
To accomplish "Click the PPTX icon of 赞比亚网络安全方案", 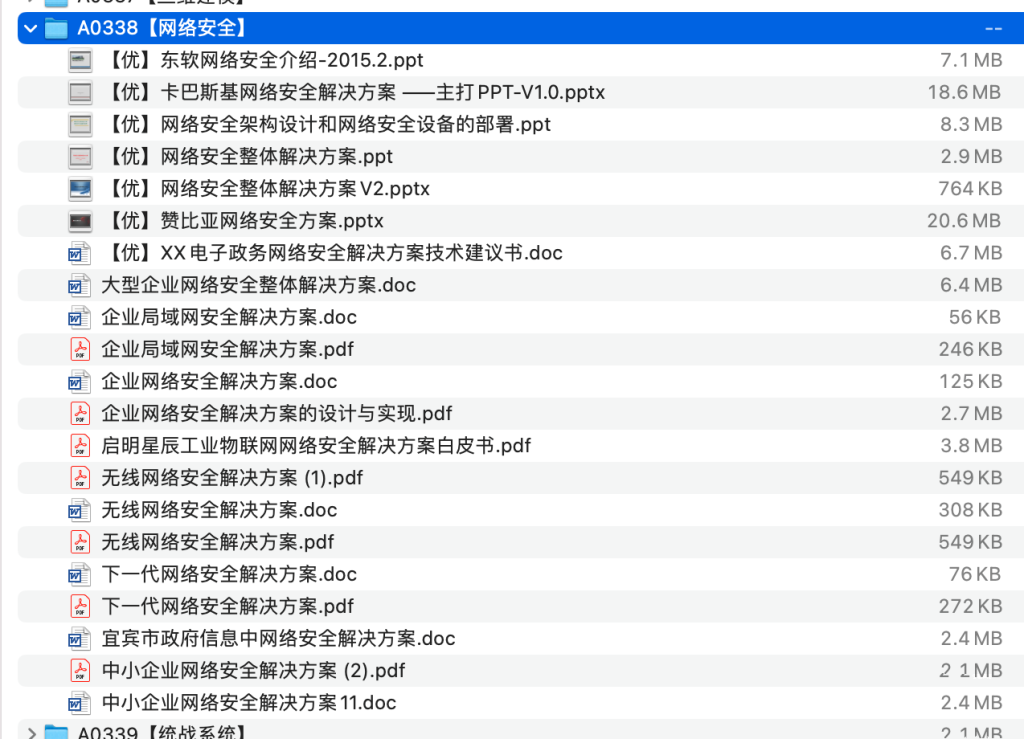I will click(x=79, y=220).
